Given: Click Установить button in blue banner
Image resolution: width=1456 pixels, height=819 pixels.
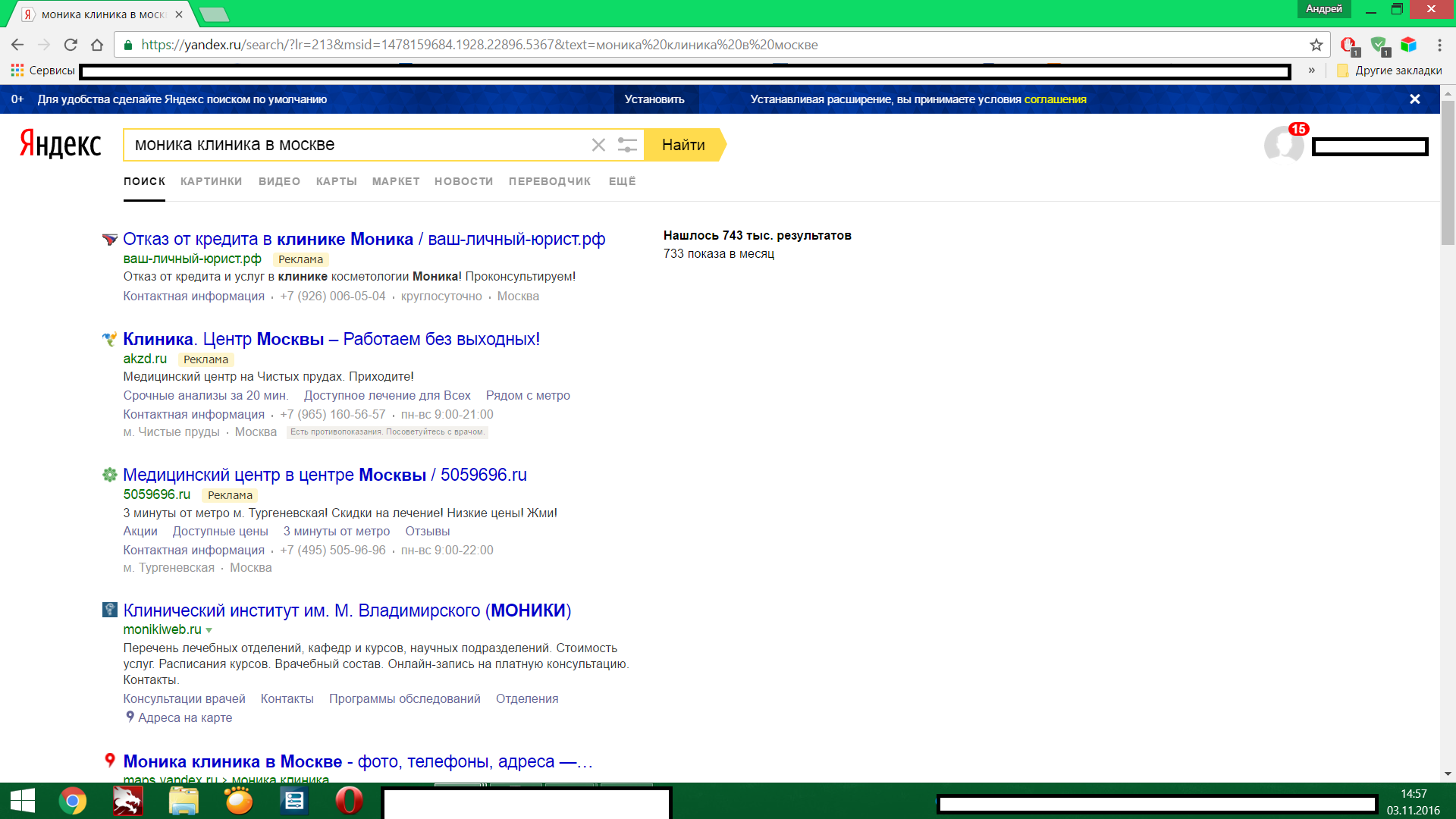Looking at the screenshot, I should coord(654,99).
